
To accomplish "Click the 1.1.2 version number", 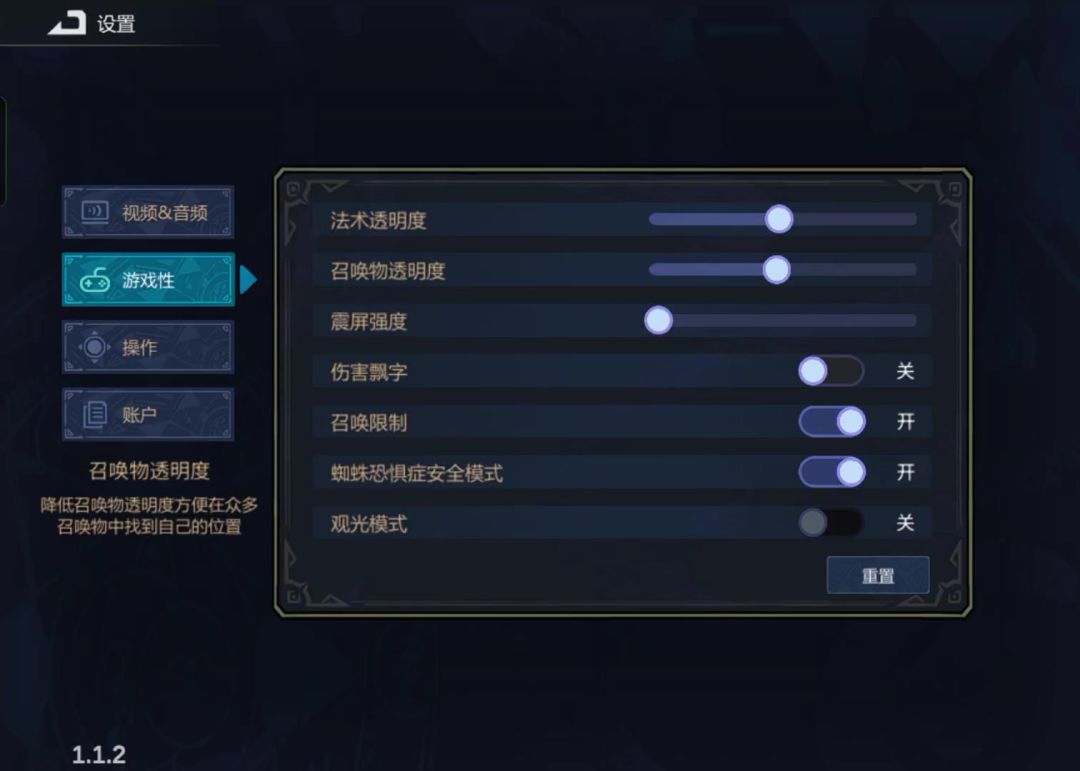I will [x=98, y=754].
